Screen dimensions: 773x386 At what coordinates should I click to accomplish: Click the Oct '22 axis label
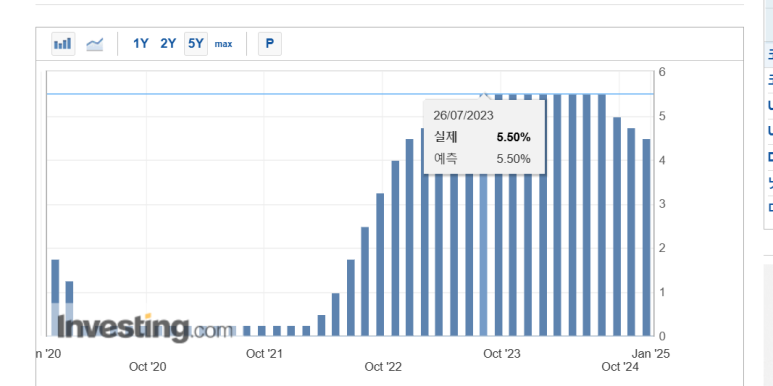[383, 367]
